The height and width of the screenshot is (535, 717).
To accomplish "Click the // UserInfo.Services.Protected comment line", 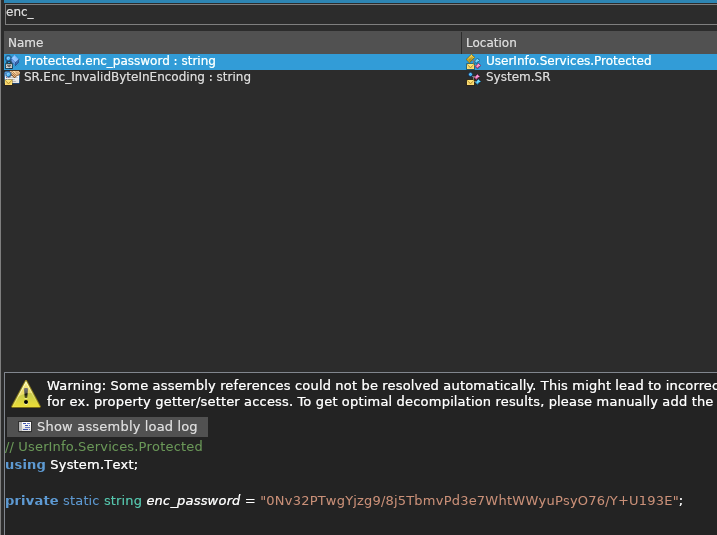I will point(103,447).
